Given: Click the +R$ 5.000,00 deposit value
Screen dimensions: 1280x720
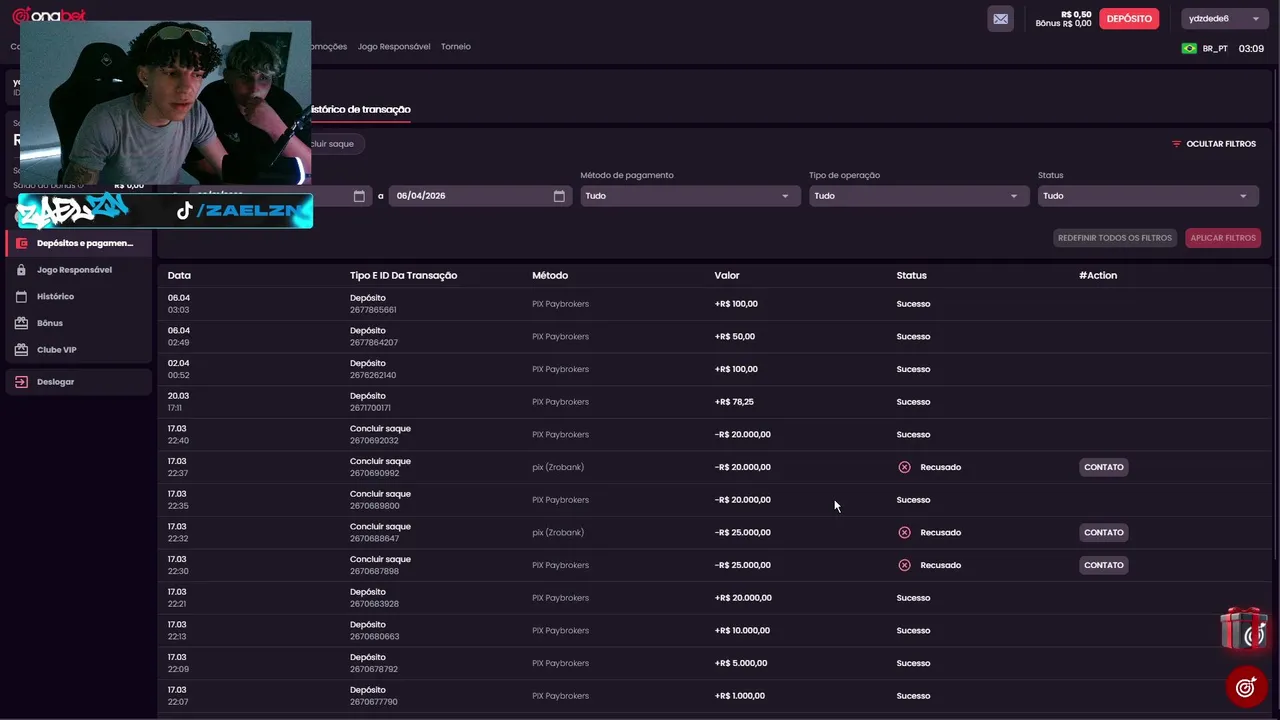Looking at the screenshot, I should (741, 663).
